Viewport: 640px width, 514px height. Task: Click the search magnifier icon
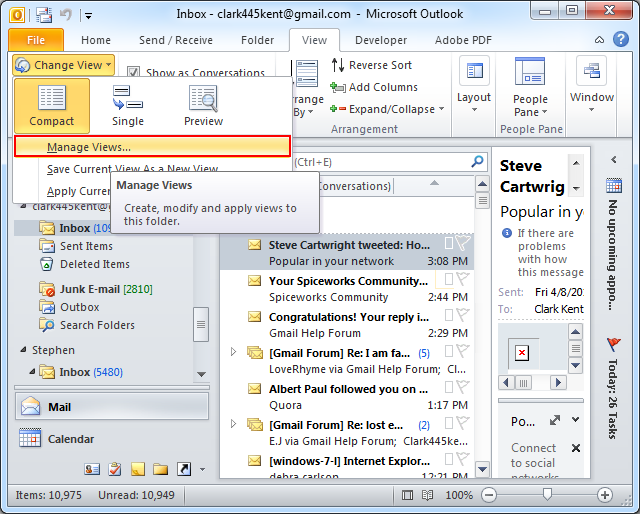point(477,162)
